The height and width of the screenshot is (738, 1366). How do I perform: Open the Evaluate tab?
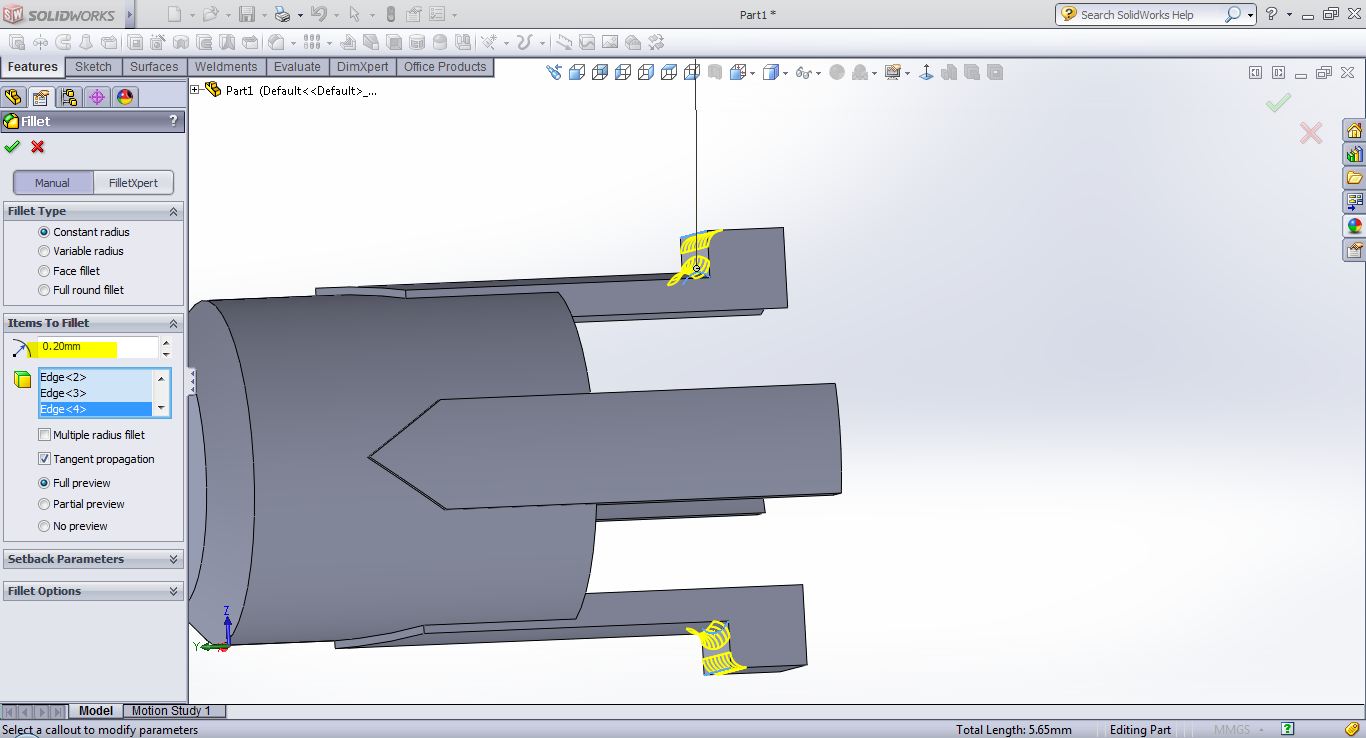297,67
